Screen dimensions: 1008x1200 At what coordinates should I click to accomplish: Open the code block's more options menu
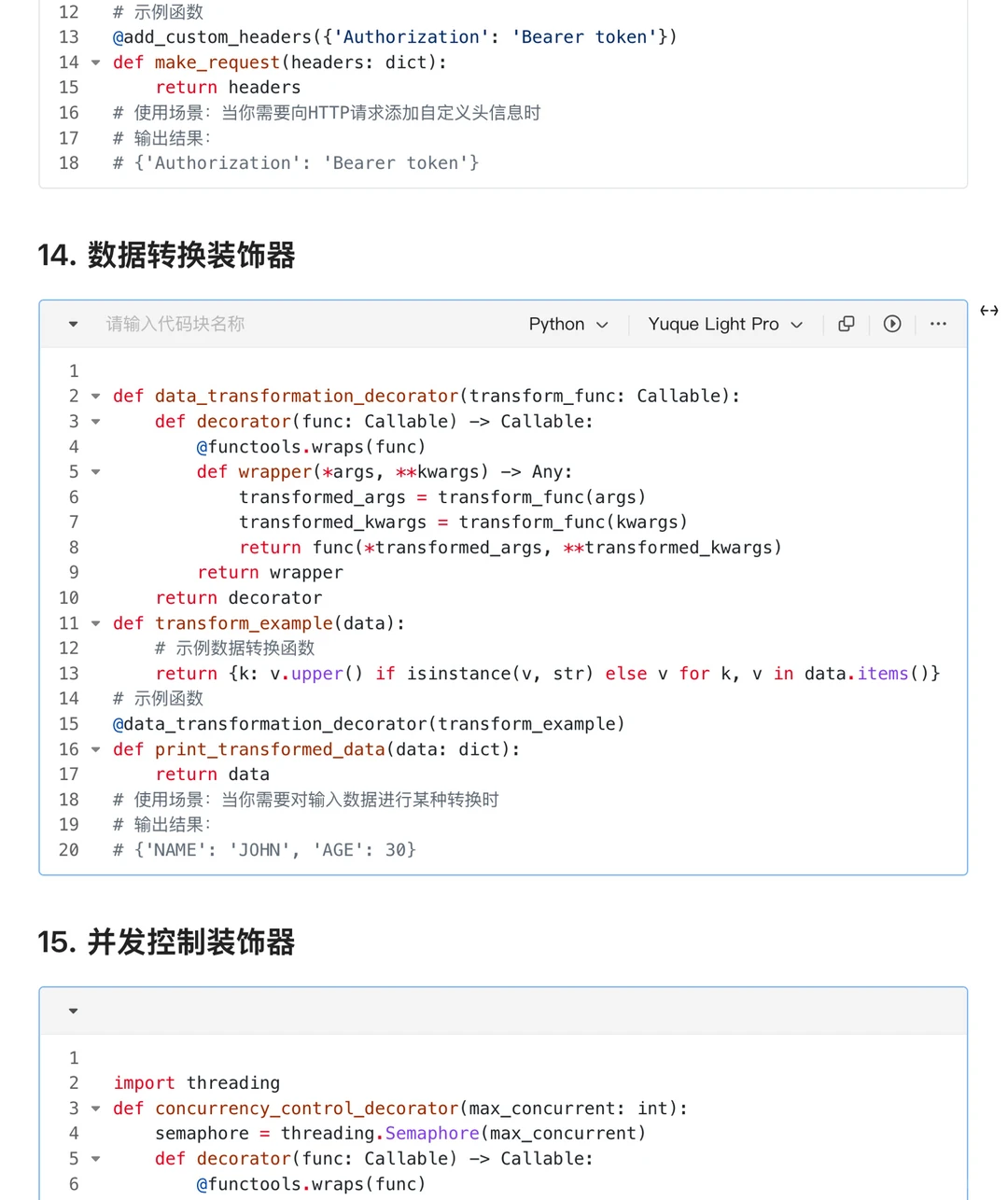(938, 324)
